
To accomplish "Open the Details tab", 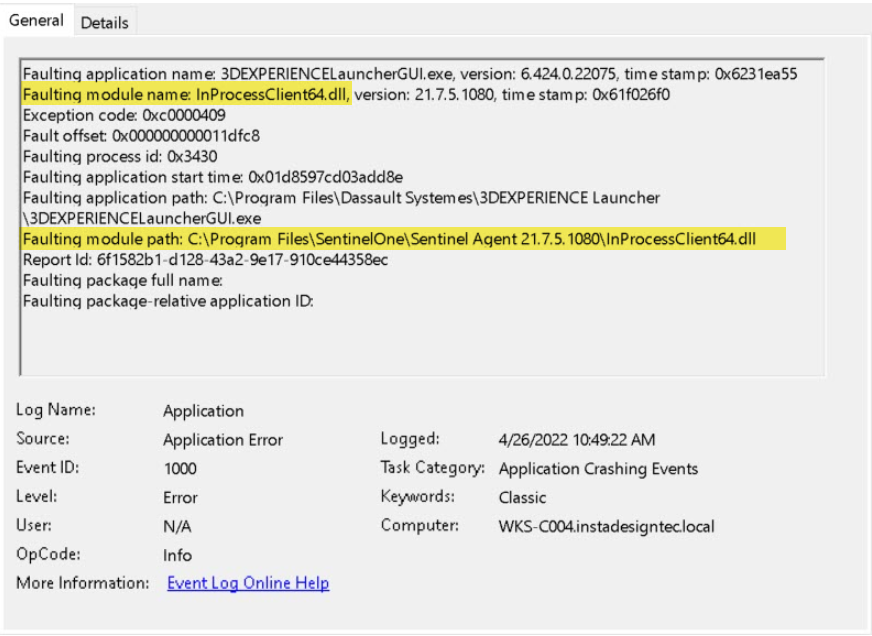I will coord(105,22).
